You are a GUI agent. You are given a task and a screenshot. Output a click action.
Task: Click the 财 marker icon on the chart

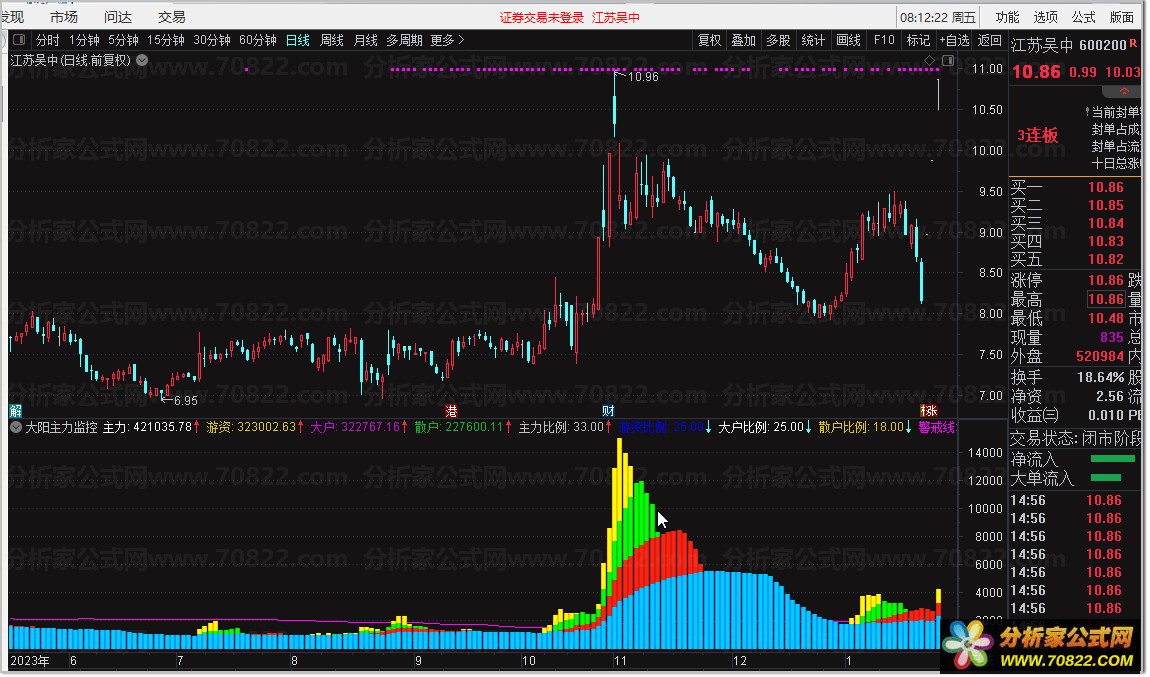[x=608, y=410]
